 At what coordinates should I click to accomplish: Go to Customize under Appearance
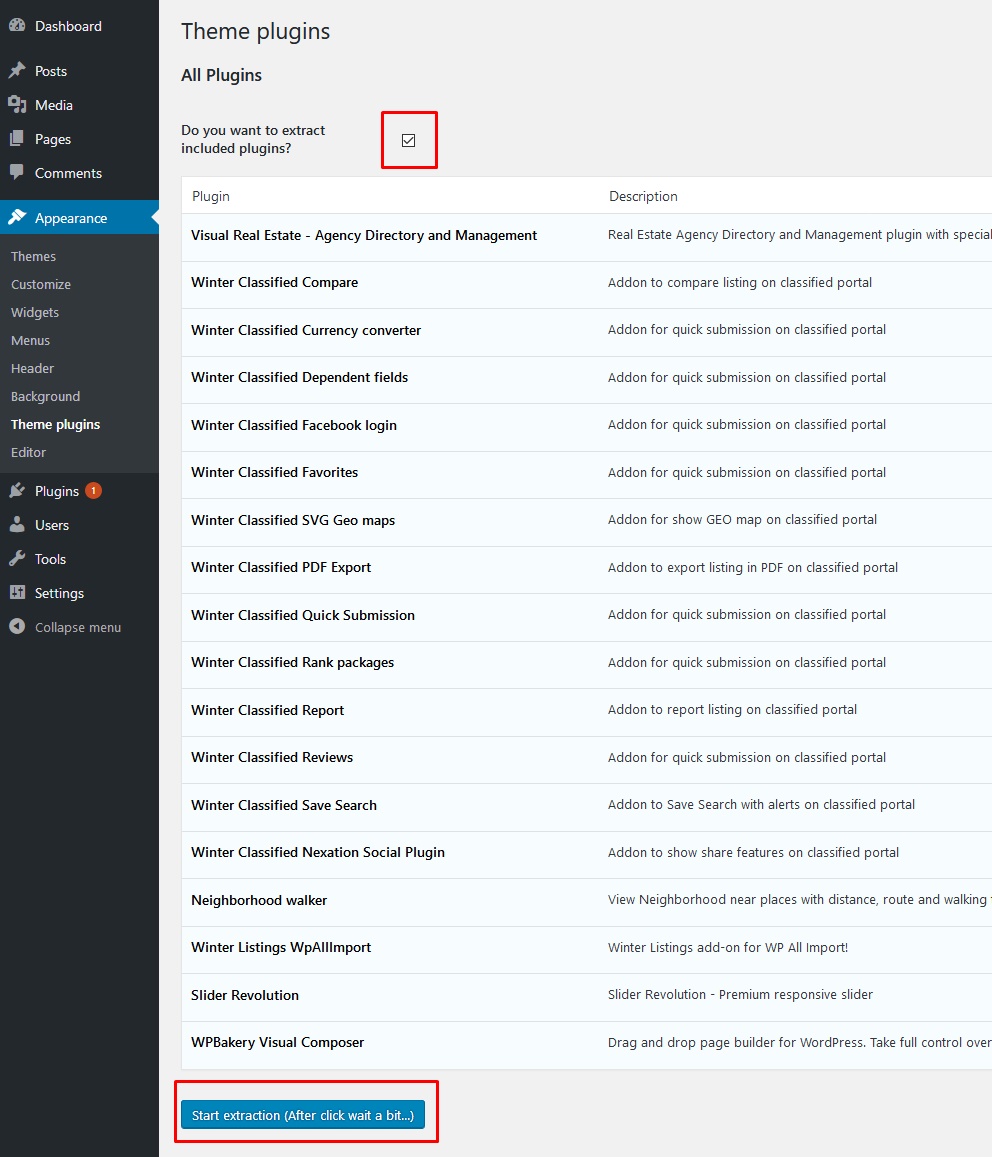41,285
